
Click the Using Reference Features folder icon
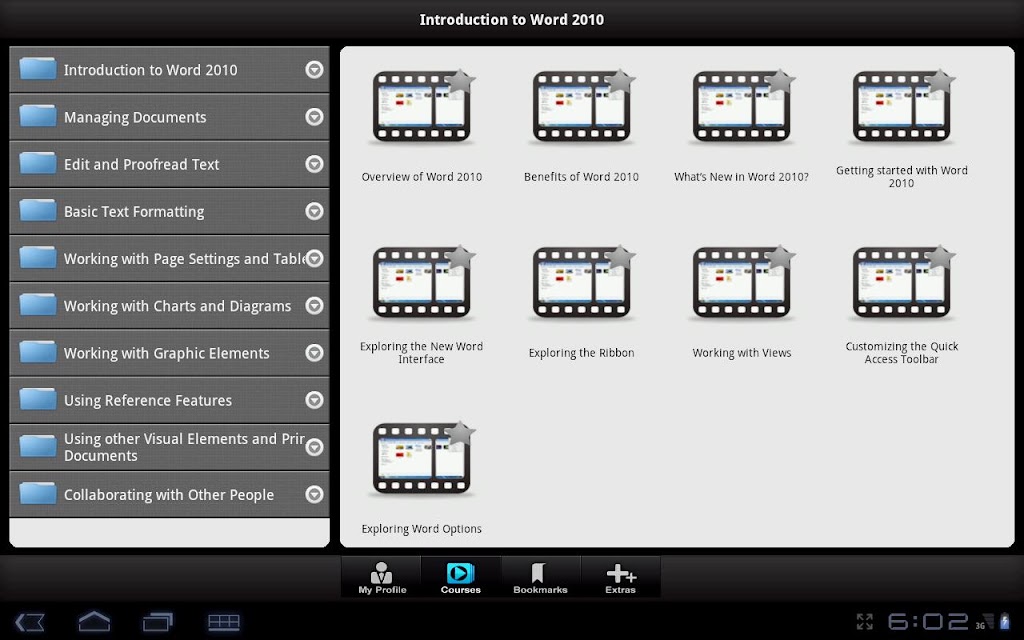pos(38,399)
